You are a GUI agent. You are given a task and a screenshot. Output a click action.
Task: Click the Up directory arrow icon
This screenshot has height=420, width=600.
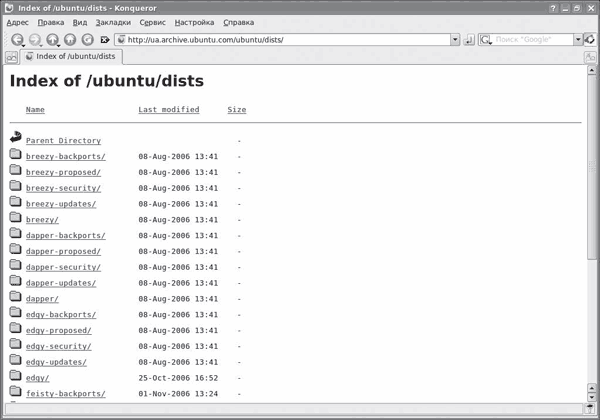[52, 40]
